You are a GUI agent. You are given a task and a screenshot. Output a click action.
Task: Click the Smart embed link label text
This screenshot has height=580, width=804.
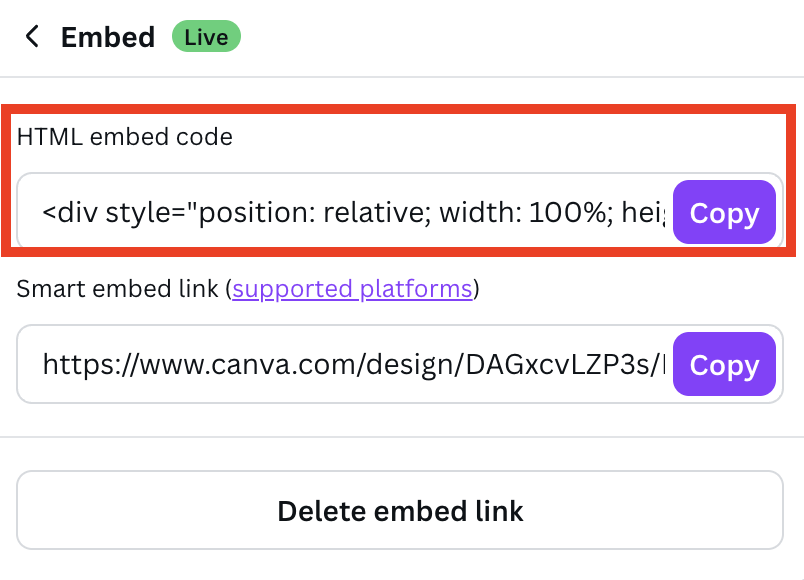click(118, 290)
